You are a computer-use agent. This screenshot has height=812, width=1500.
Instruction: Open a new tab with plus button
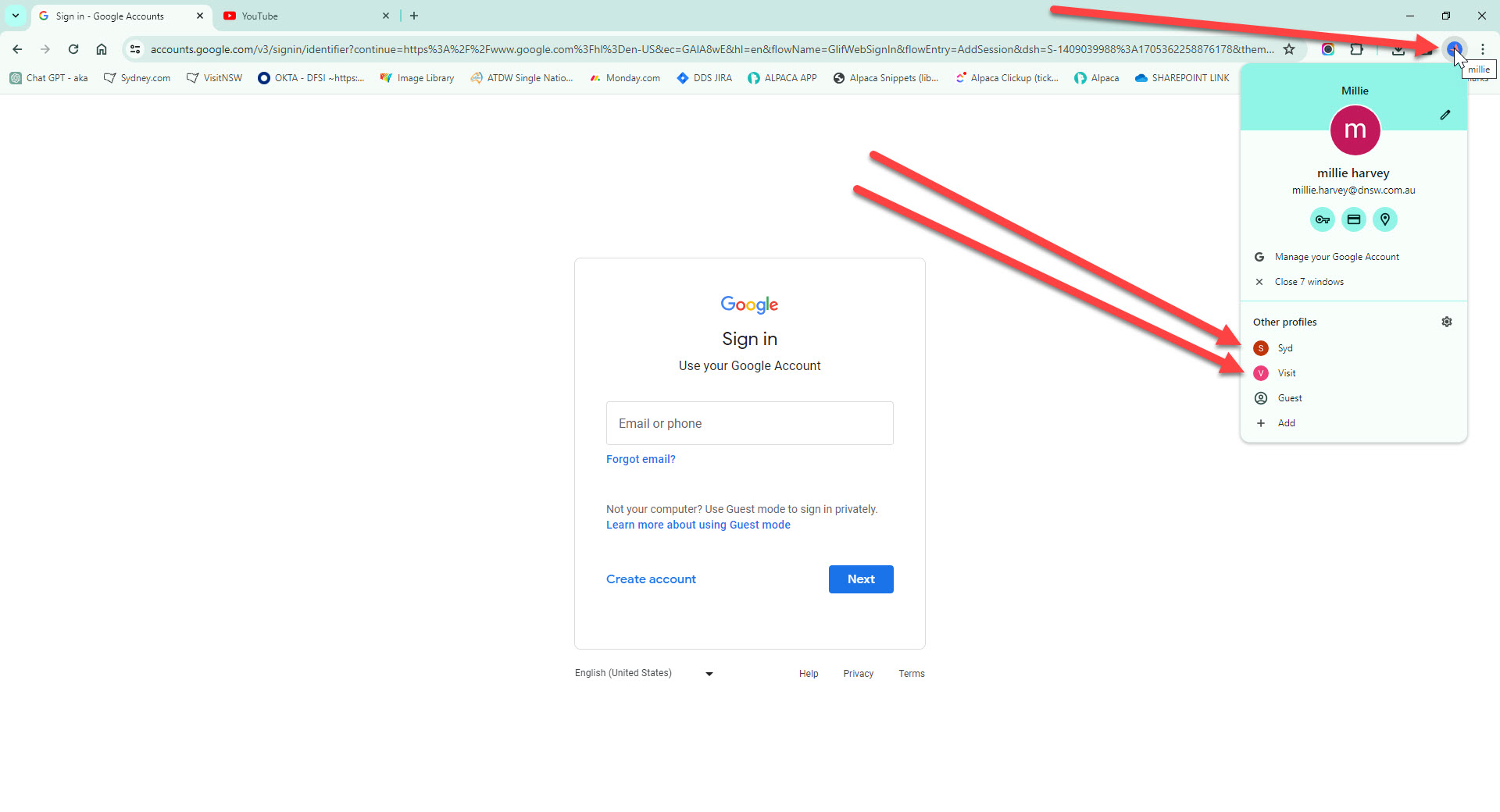tap(414, 16)
